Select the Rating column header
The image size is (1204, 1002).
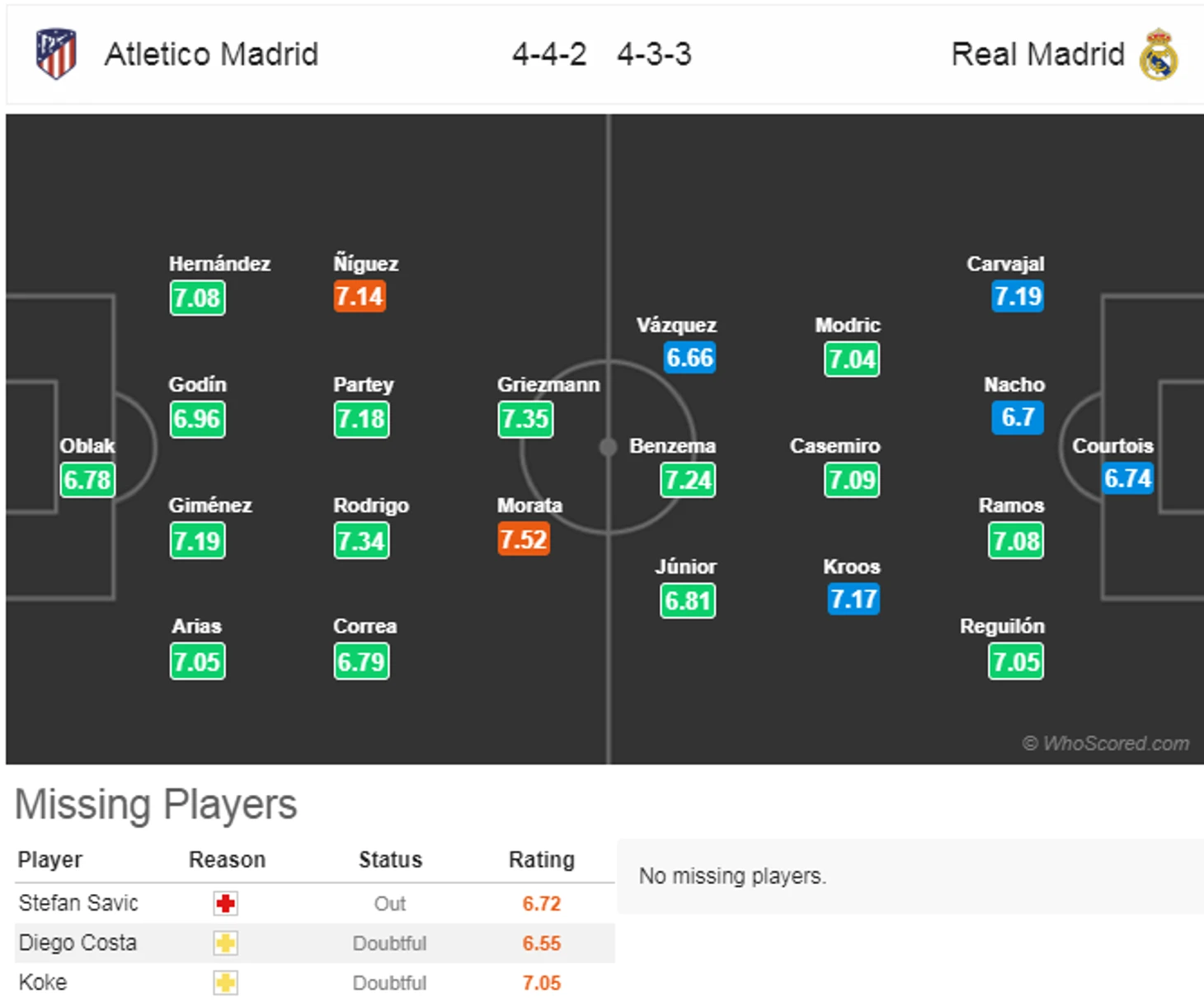[541, 859]
